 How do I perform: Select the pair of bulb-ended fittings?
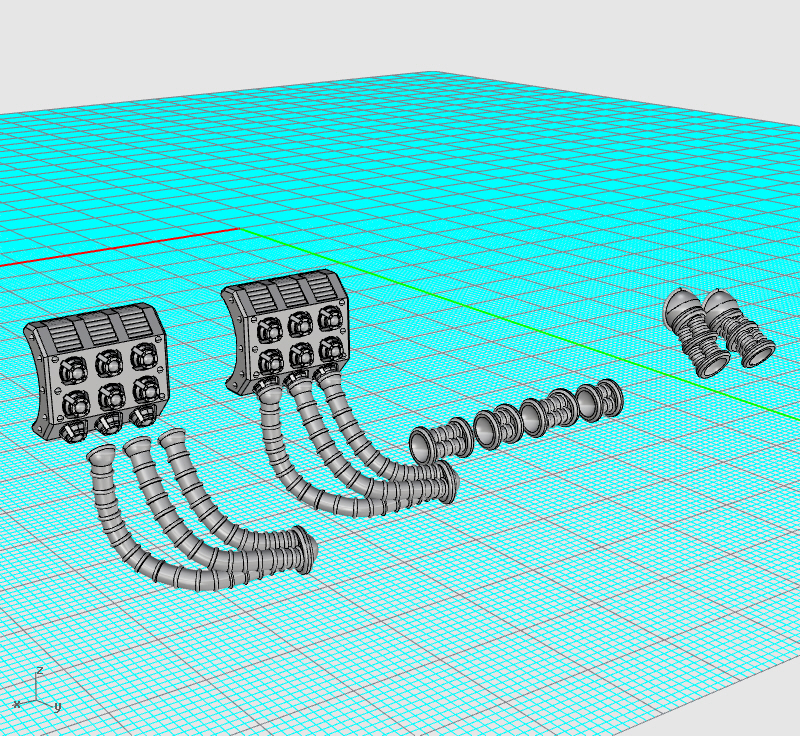[718, 333]
